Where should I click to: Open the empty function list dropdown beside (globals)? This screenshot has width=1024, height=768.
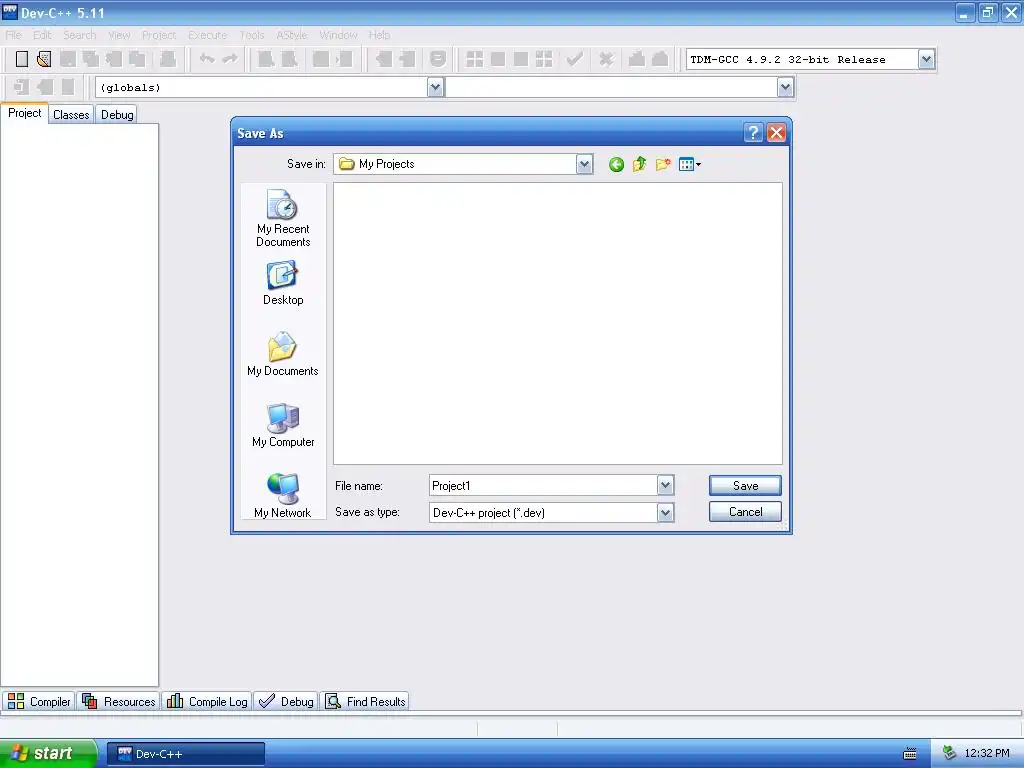pyautogui.click(x=785, y=87)
